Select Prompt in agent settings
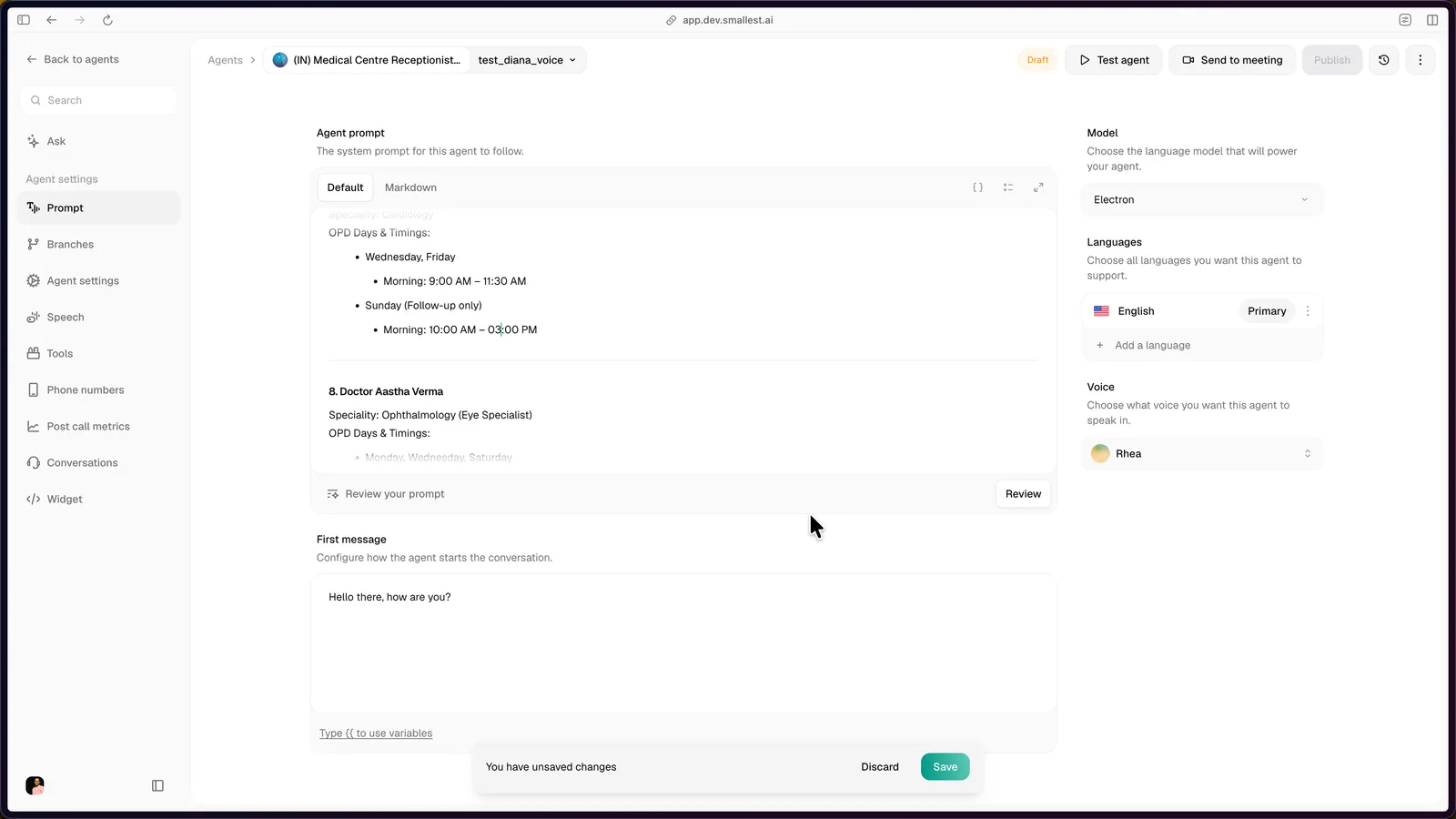The image size is (1456, 819). point(98,207)
